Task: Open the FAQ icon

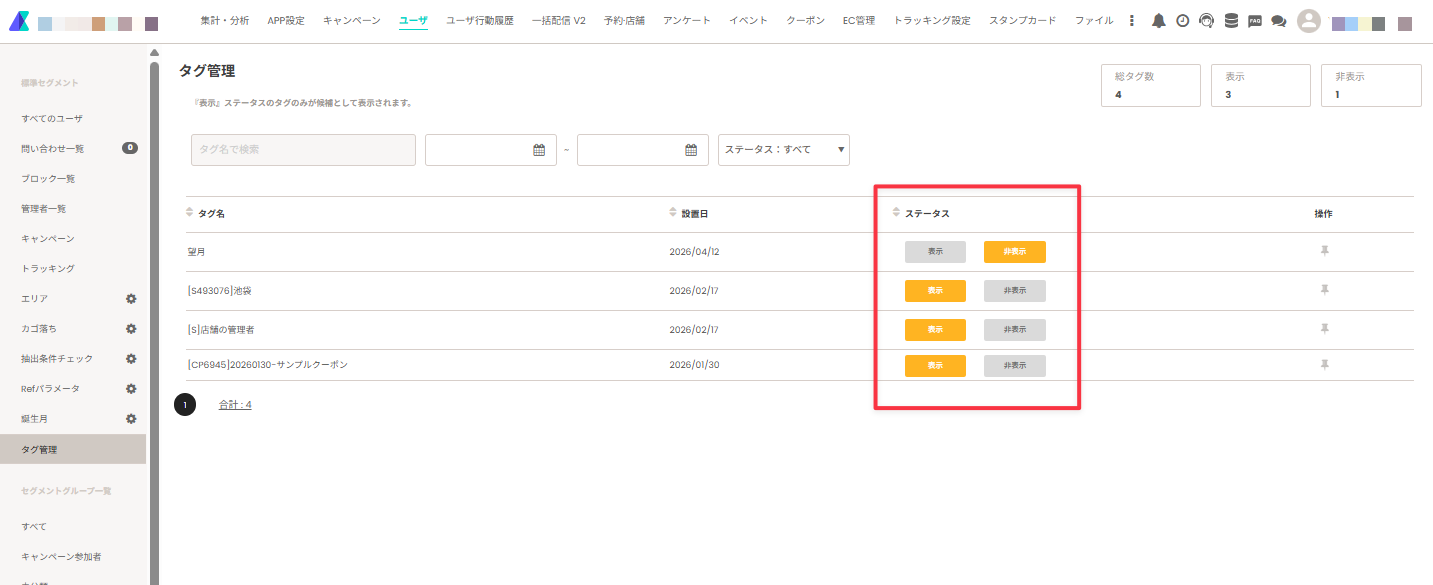Action: [1254, 21]
